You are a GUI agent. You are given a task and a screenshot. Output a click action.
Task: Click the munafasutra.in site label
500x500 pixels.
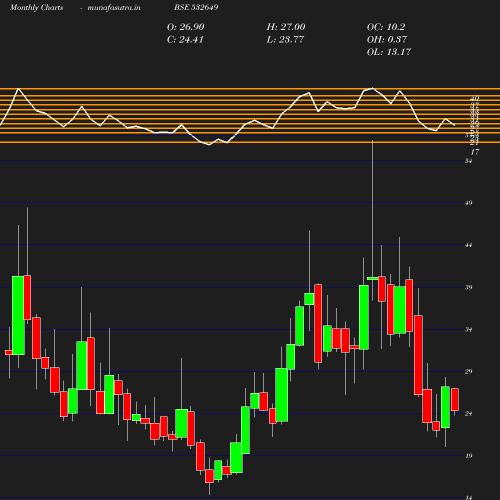click(x=114, y=8)
